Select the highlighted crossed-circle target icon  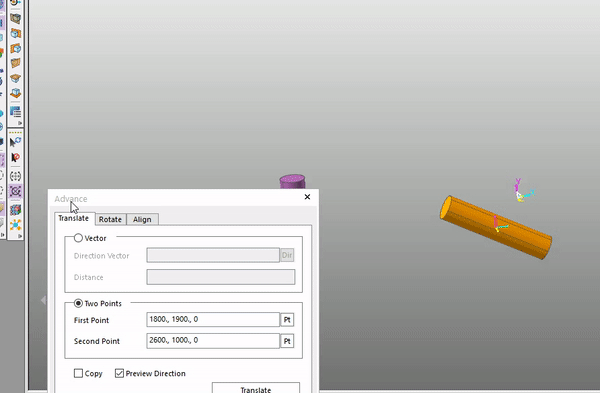[15, 191]
